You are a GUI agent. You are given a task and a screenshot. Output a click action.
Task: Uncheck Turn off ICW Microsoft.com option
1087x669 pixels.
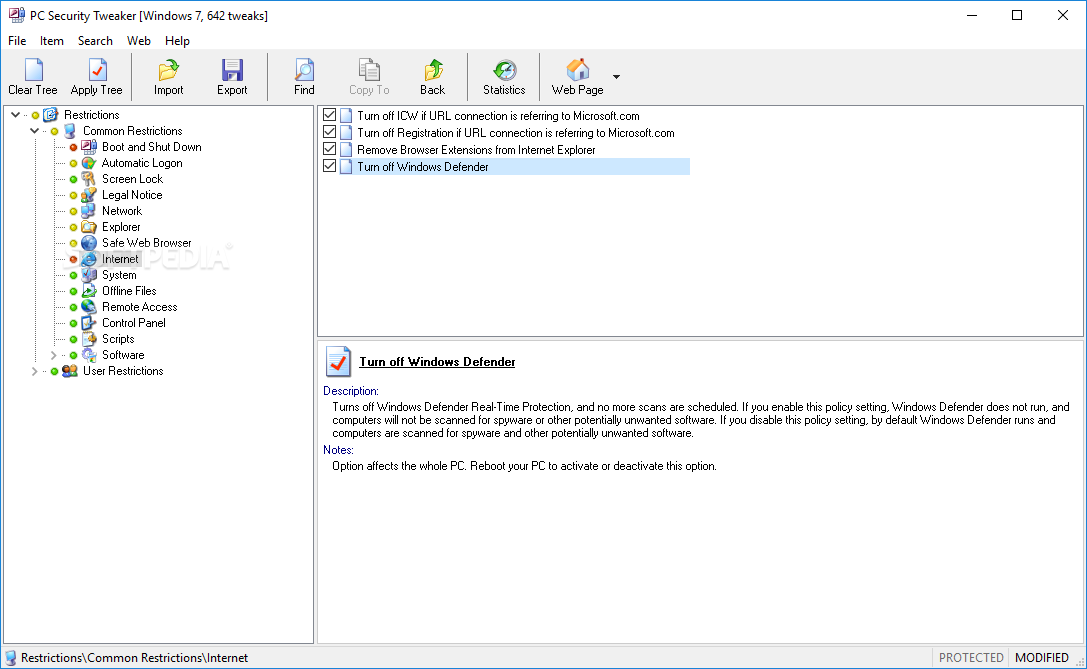tap(330, 115)
